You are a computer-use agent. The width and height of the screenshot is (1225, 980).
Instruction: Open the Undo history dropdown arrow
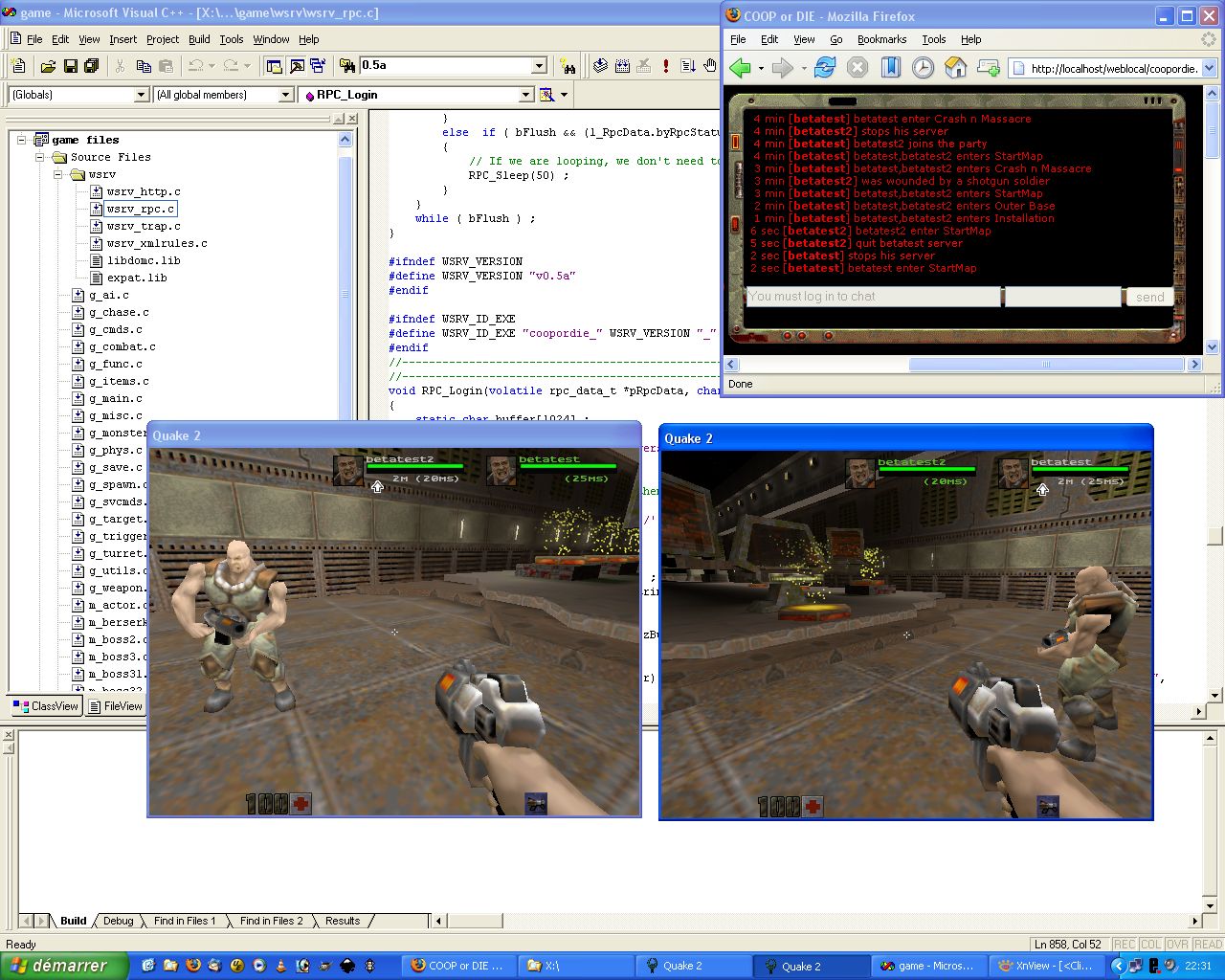pyautogui.click(x=212, y=66)
